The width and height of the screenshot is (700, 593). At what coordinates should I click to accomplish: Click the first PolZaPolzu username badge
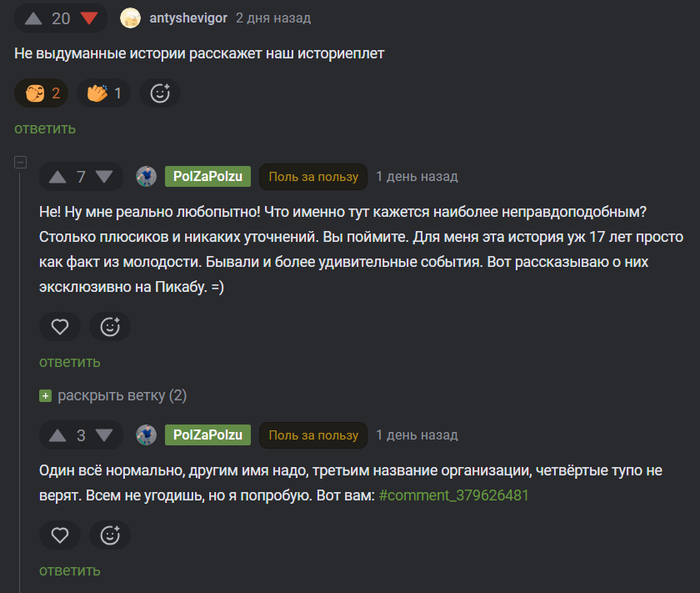pyautogui.click(x=207, y=177)
